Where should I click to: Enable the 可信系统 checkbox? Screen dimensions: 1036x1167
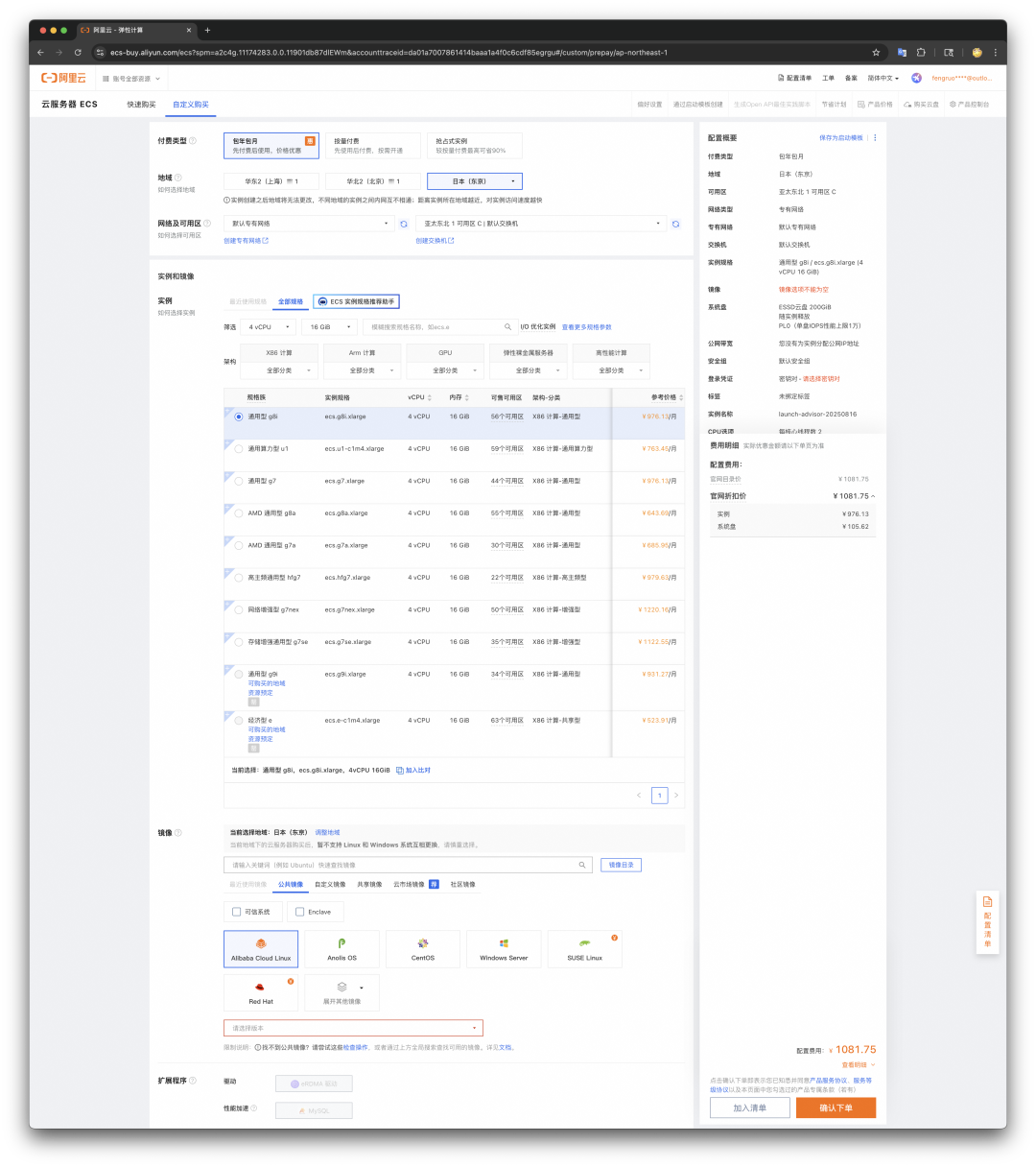point(237,912)
